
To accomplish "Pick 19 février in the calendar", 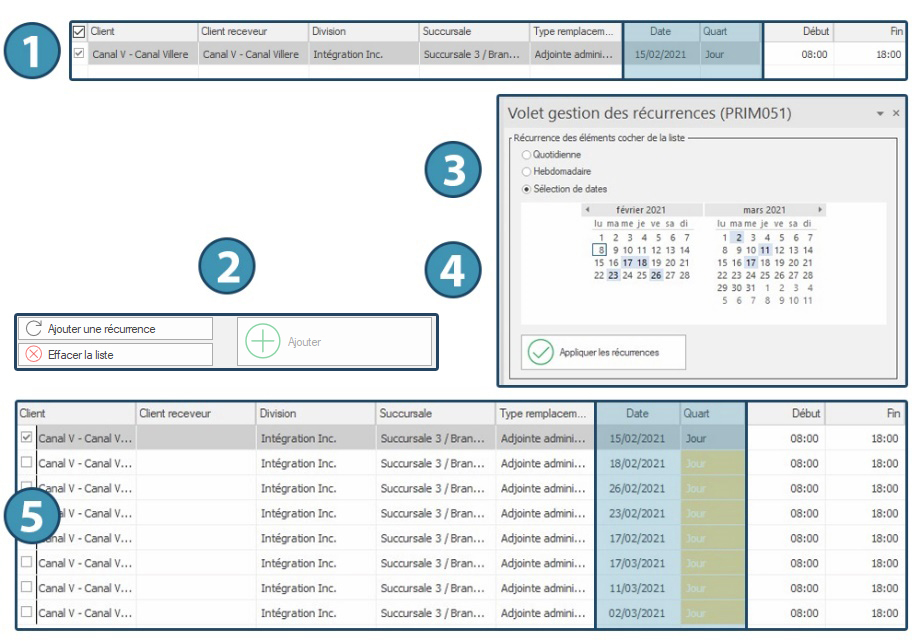I will tap(656, 263).
